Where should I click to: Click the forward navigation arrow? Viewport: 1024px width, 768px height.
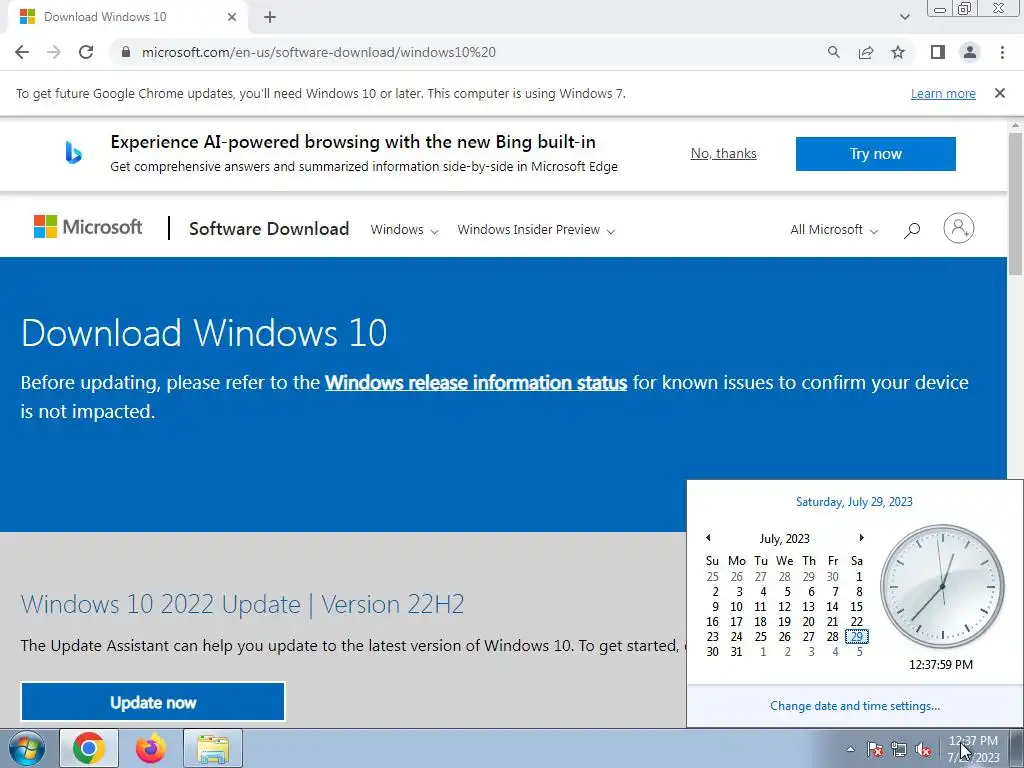(x=54, y=52)
